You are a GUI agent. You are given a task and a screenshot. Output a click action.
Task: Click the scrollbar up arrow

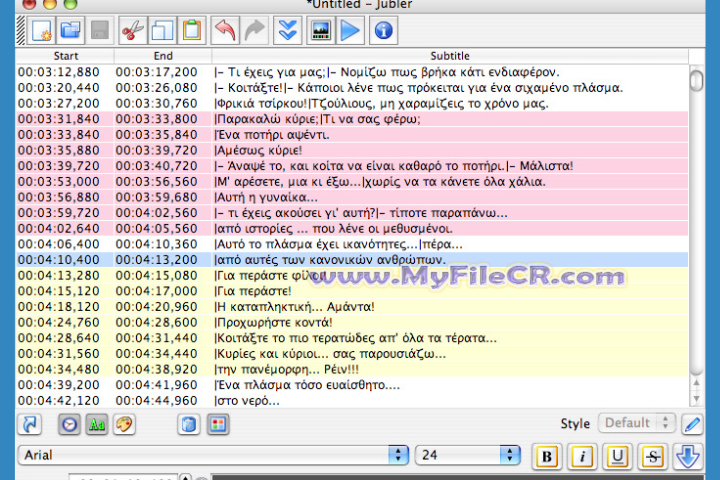click(697, 383)
